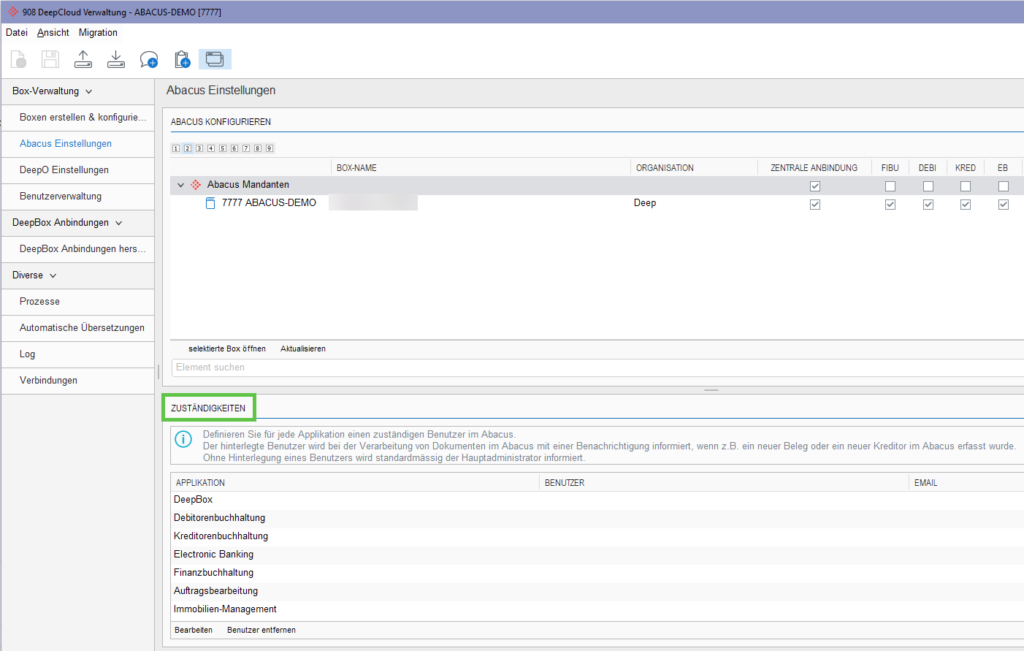The width and height of the screenshot is (1024, 651).
Task: Toggle EB checkbox for 7777 ABACUS-DEMO
Action: [1003, 204]
